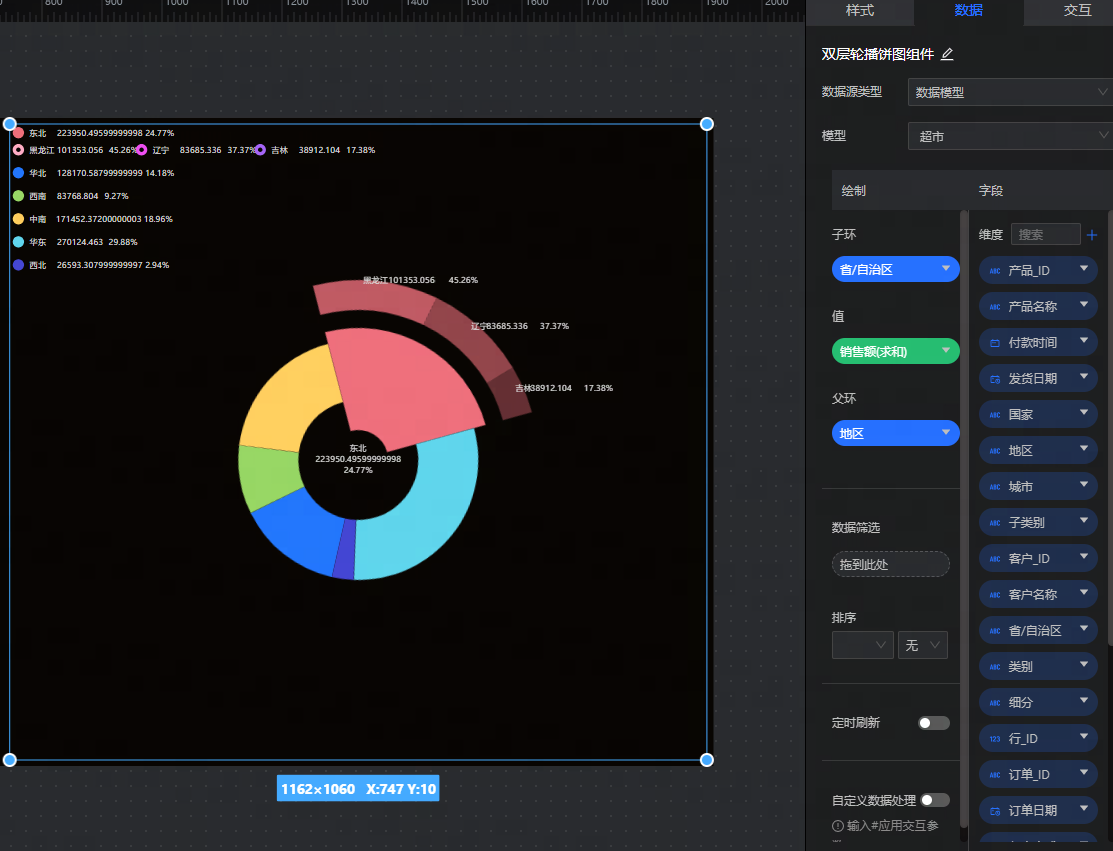Click the edit pencil icon beside component title
This screenshot has height=851, width=1113.
click(x=947, y=54)
